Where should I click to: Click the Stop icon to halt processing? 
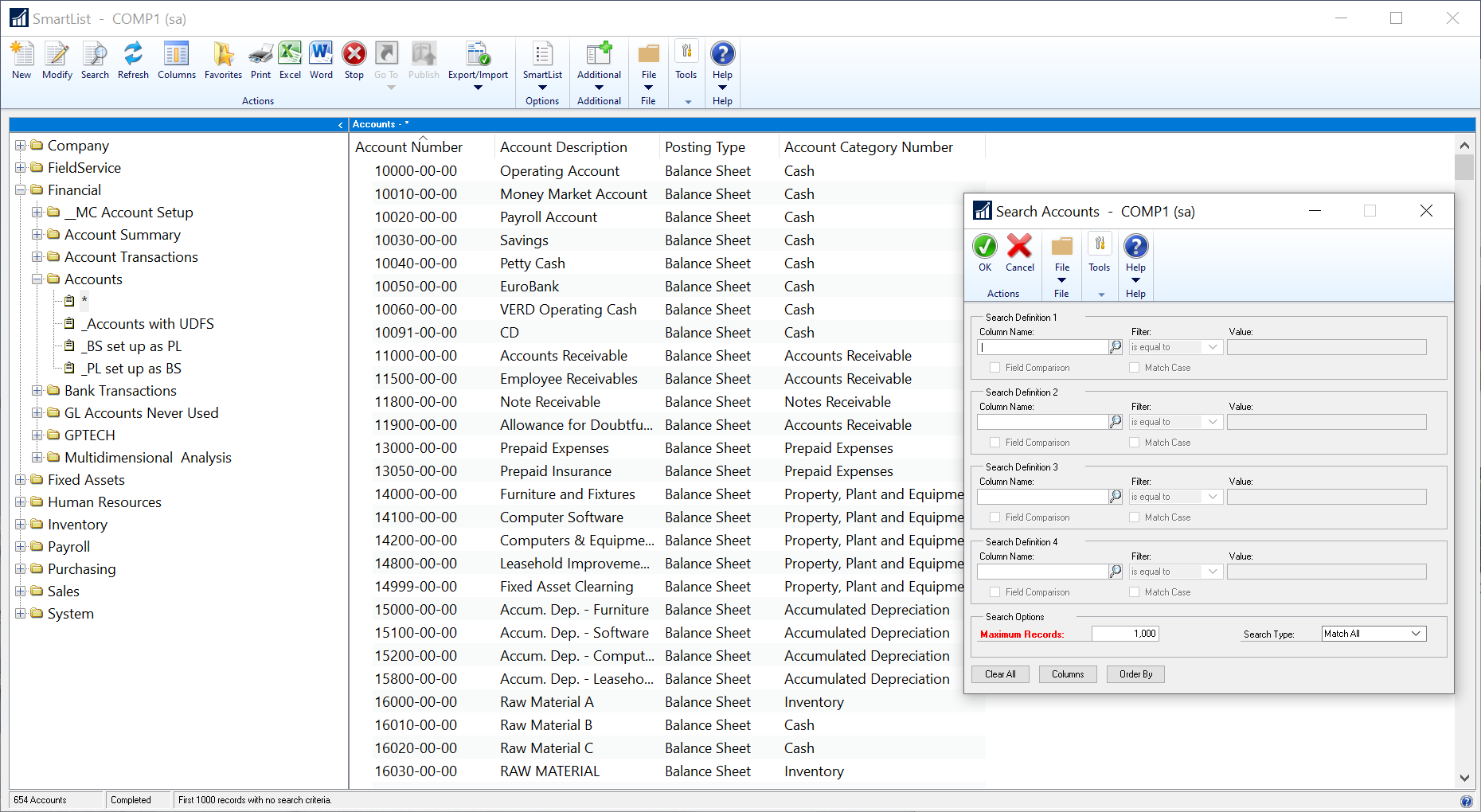(x=354, y=56)
